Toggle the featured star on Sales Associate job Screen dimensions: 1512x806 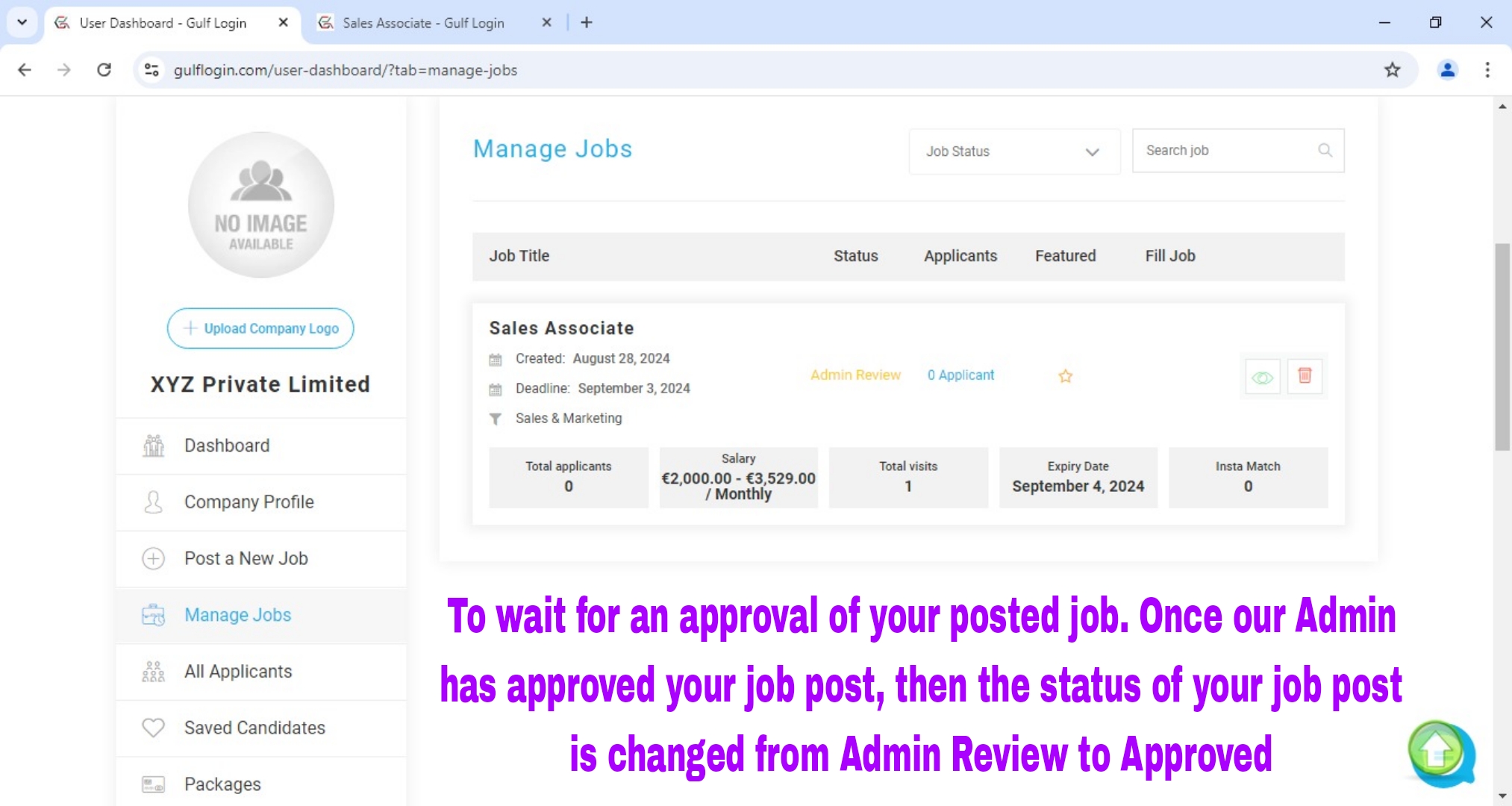point(1065,376)
